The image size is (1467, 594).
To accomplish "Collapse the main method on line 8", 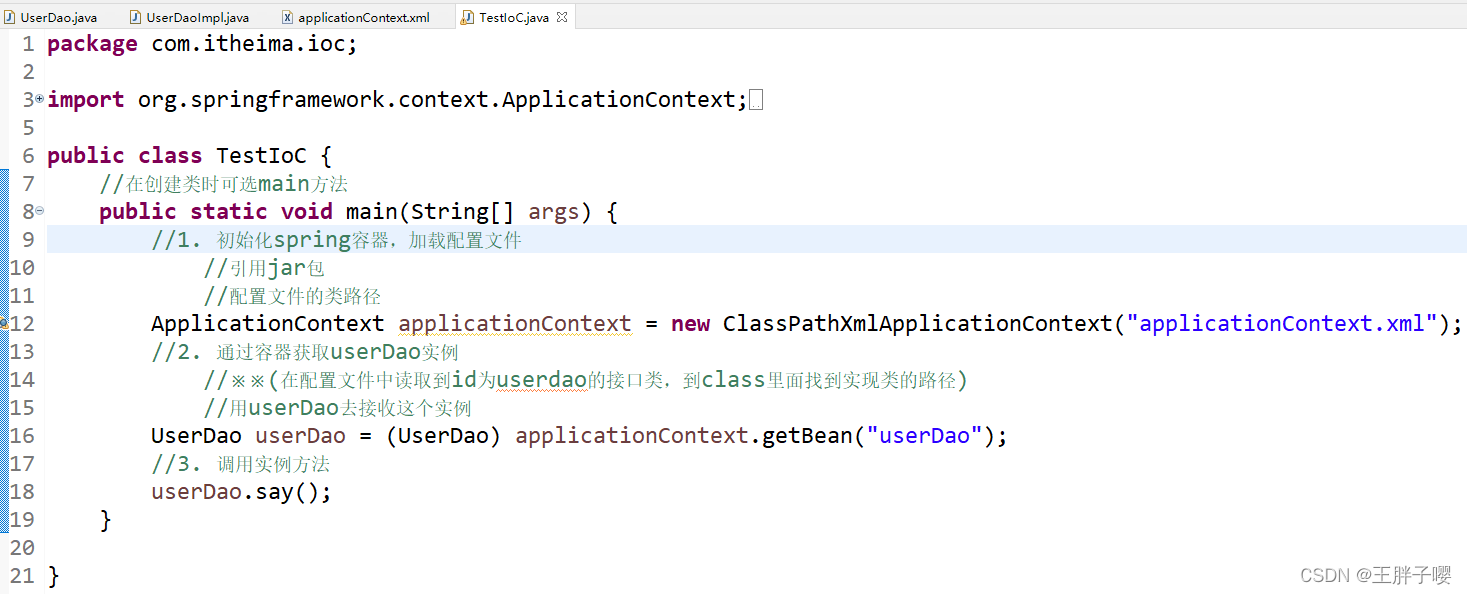I will [40, 211].
